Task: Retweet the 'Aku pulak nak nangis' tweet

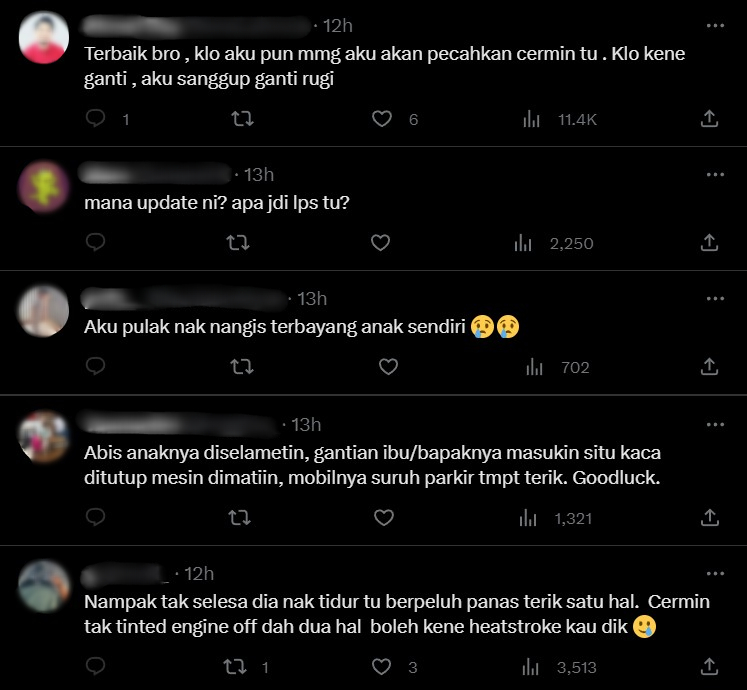Action: [x=242, y=367]
